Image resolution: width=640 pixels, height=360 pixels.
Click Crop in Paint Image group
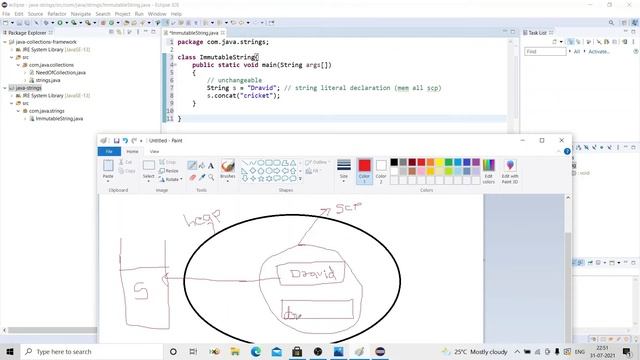coord(168,162)
